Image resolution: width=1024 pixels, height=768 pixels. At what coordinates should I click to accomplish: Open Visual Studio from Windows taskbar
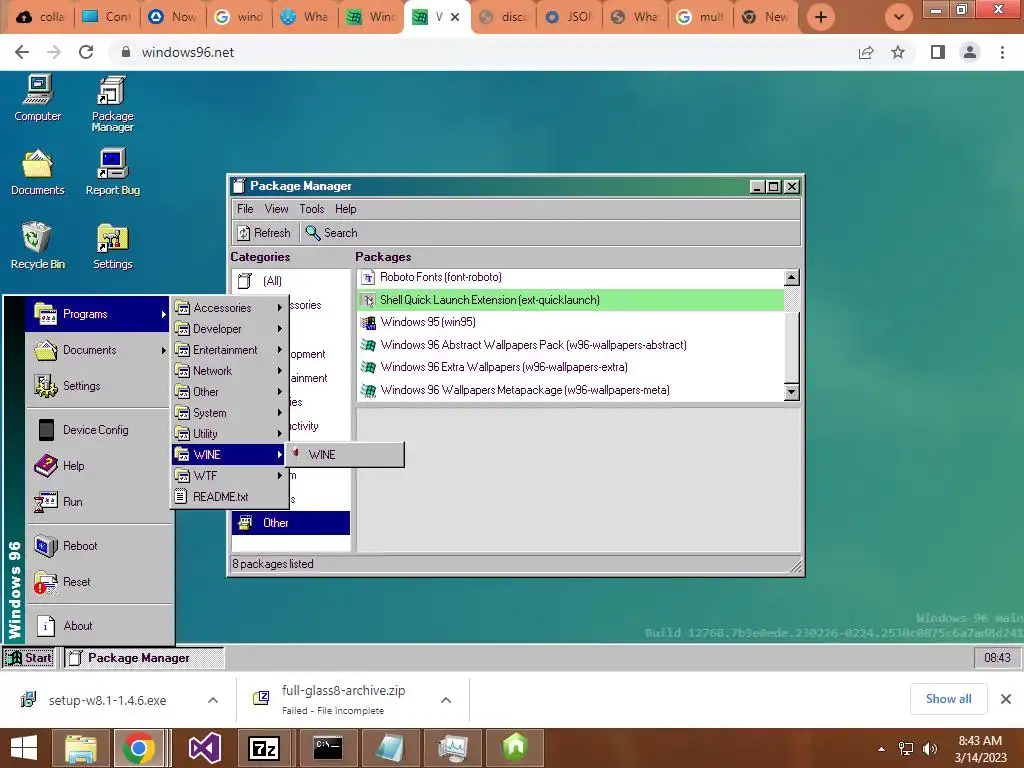point(205,748)
